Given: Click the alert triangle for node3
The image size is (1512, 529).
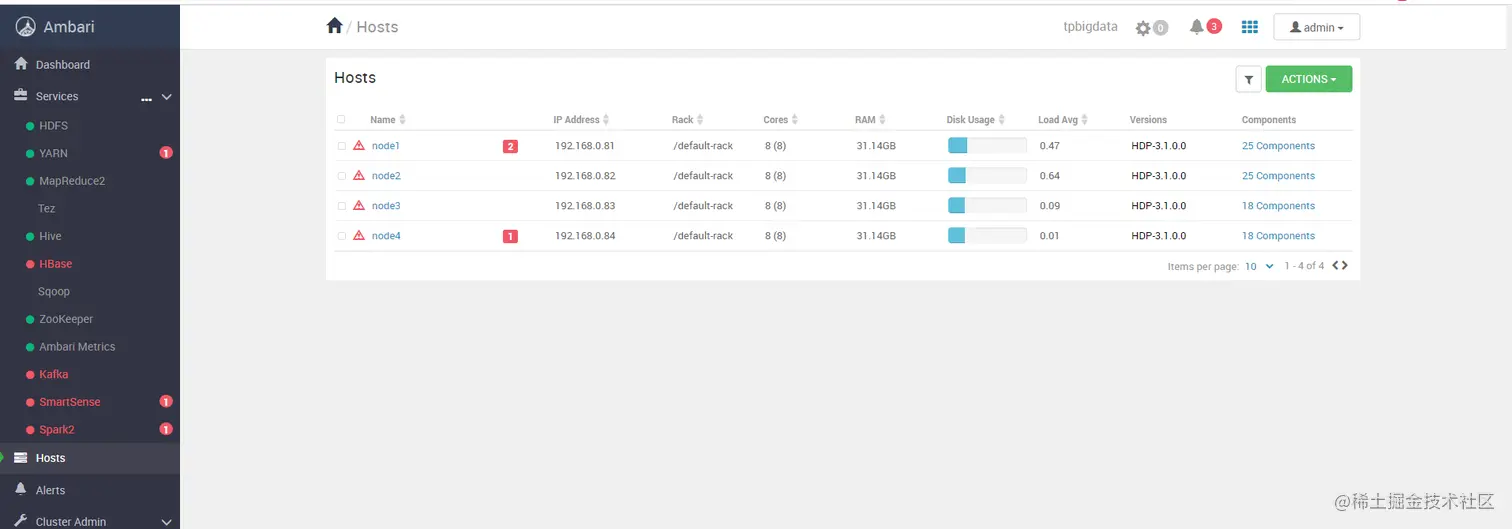Looking at the screenshot, I should click(359, 205).
